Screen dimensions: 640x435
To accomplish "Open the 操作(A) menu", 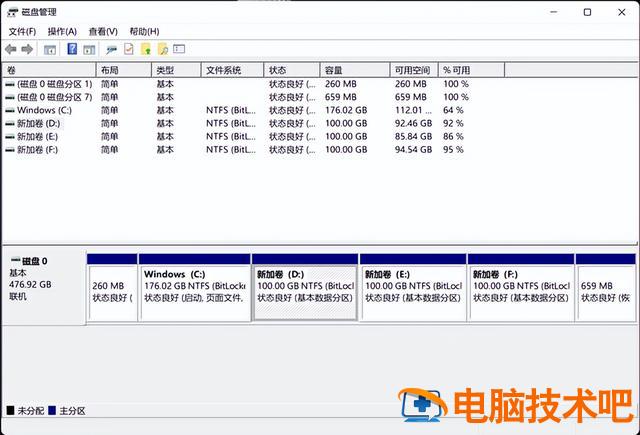I will point(62,31).
